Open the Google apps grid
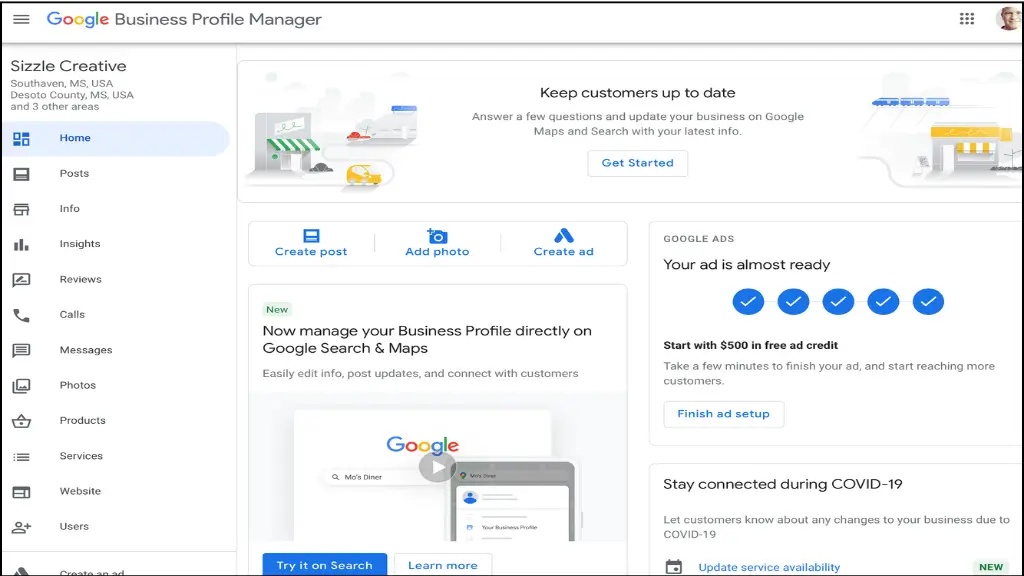This screenshot has width=1024, height=576. click(967, 19)
